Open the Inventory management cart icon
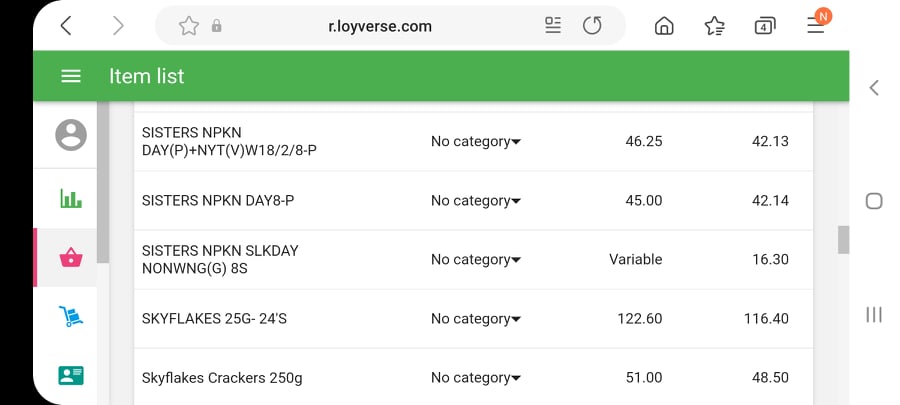The height and width of the screenshot is (405, 900). [70, 317]
